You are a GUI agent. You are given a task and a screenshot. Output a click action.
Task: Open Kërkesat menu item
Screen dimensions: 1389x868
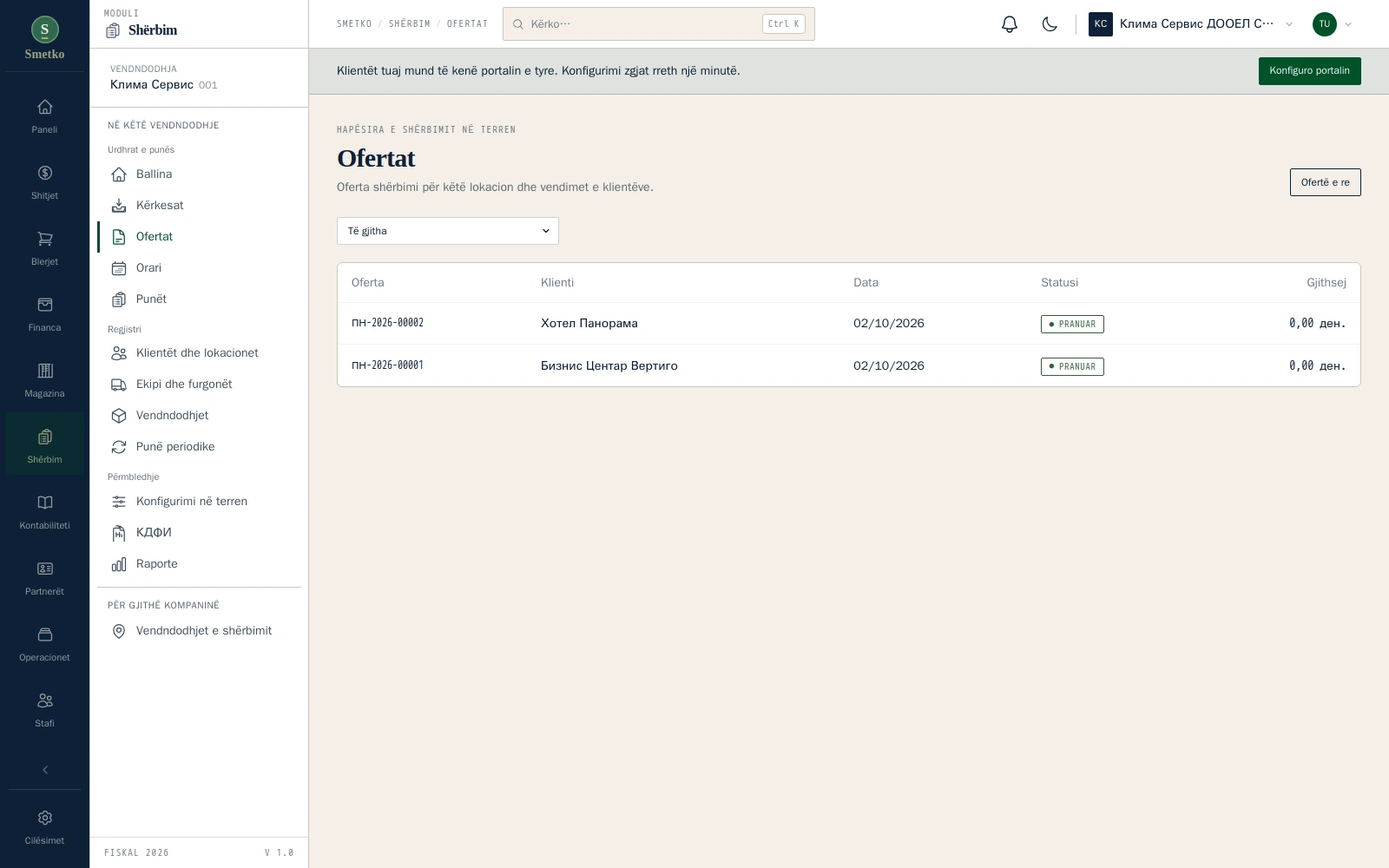tap(200, 206)
